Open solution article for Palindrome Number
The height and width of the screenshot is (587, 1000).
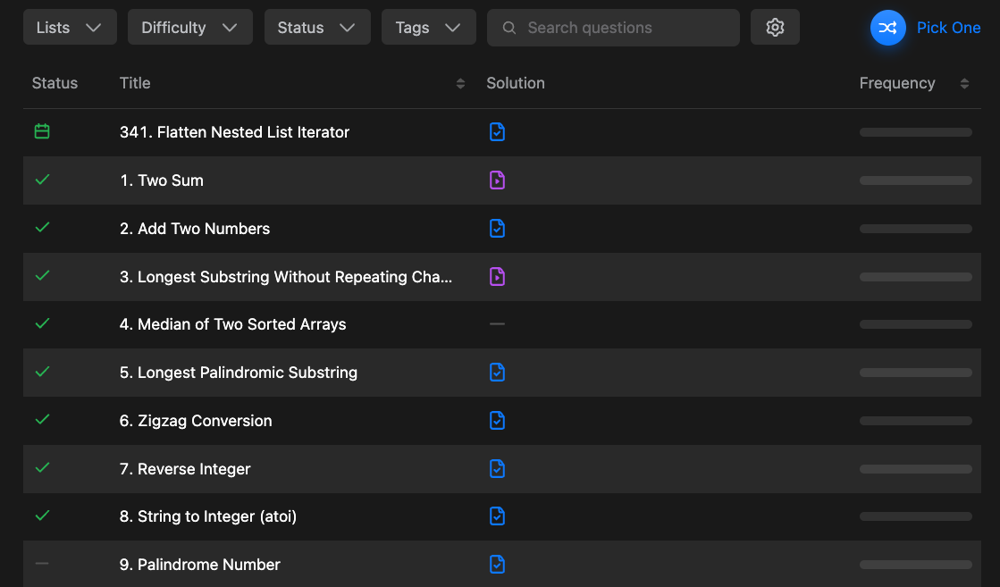coord(497,565)
